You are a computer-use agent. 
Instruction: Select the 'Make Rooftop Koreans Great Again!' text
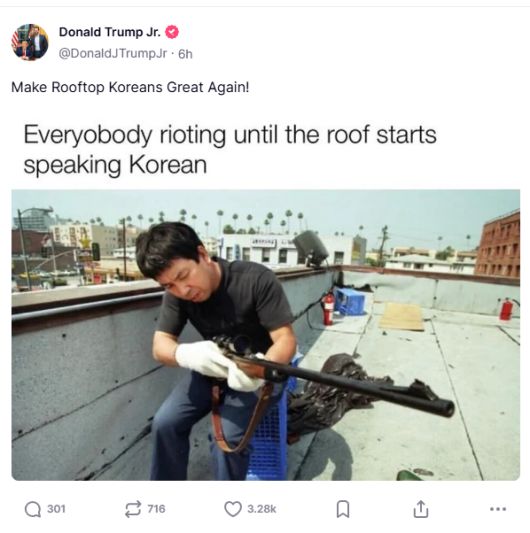coord(130,87)
